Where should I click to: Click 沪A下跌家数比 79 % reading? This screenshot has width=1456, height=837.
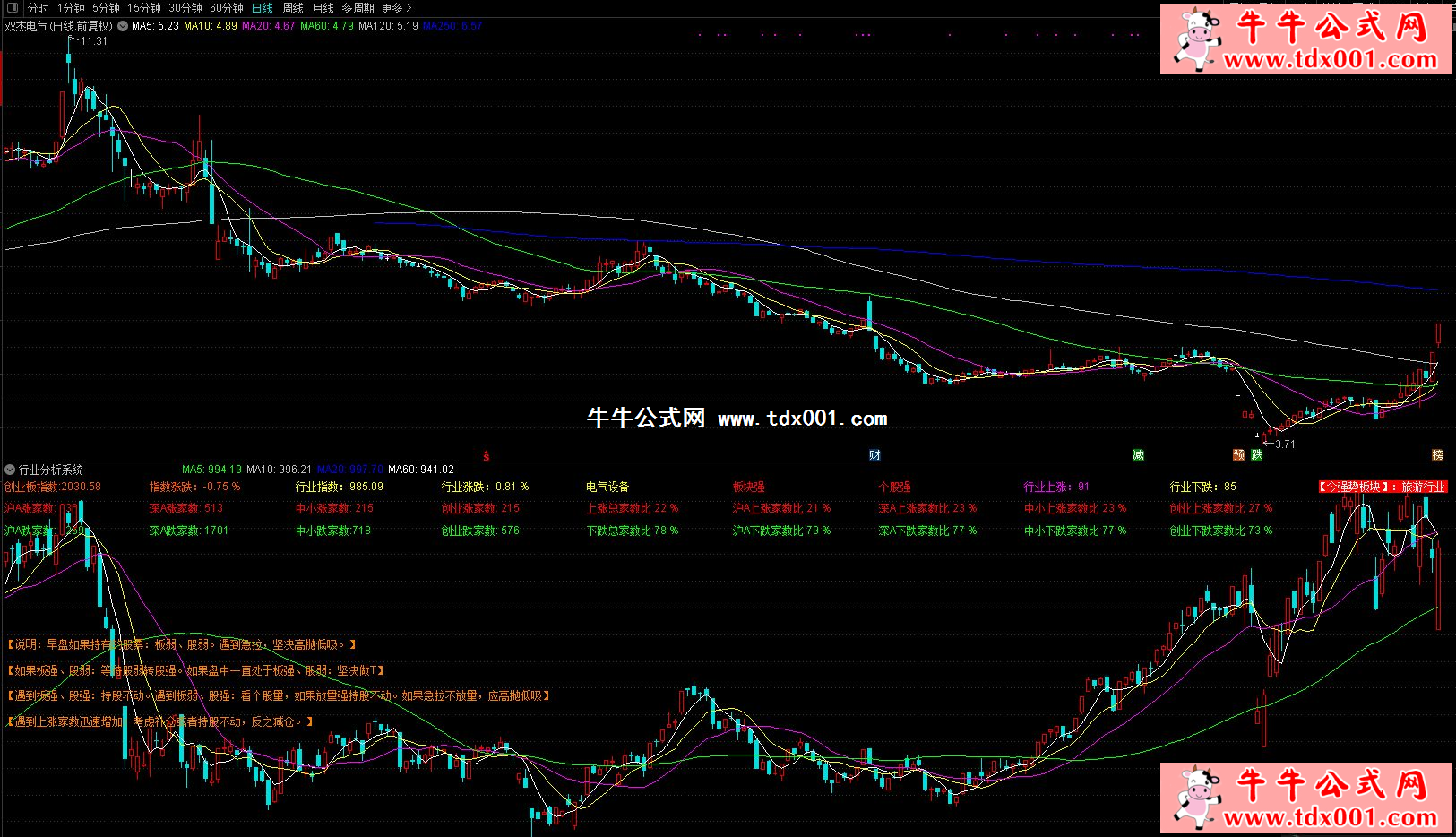click(781, 531)
